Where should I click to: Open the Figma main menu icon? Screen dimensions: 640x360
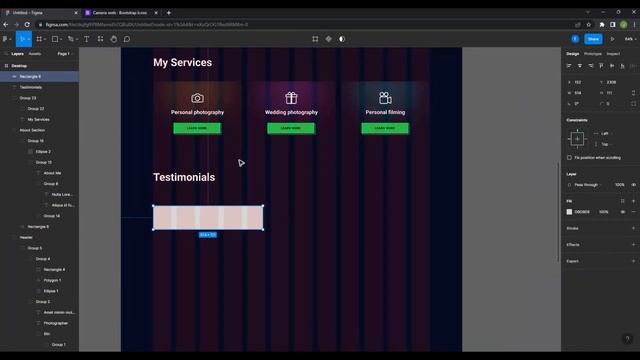[x=5, y=39]
